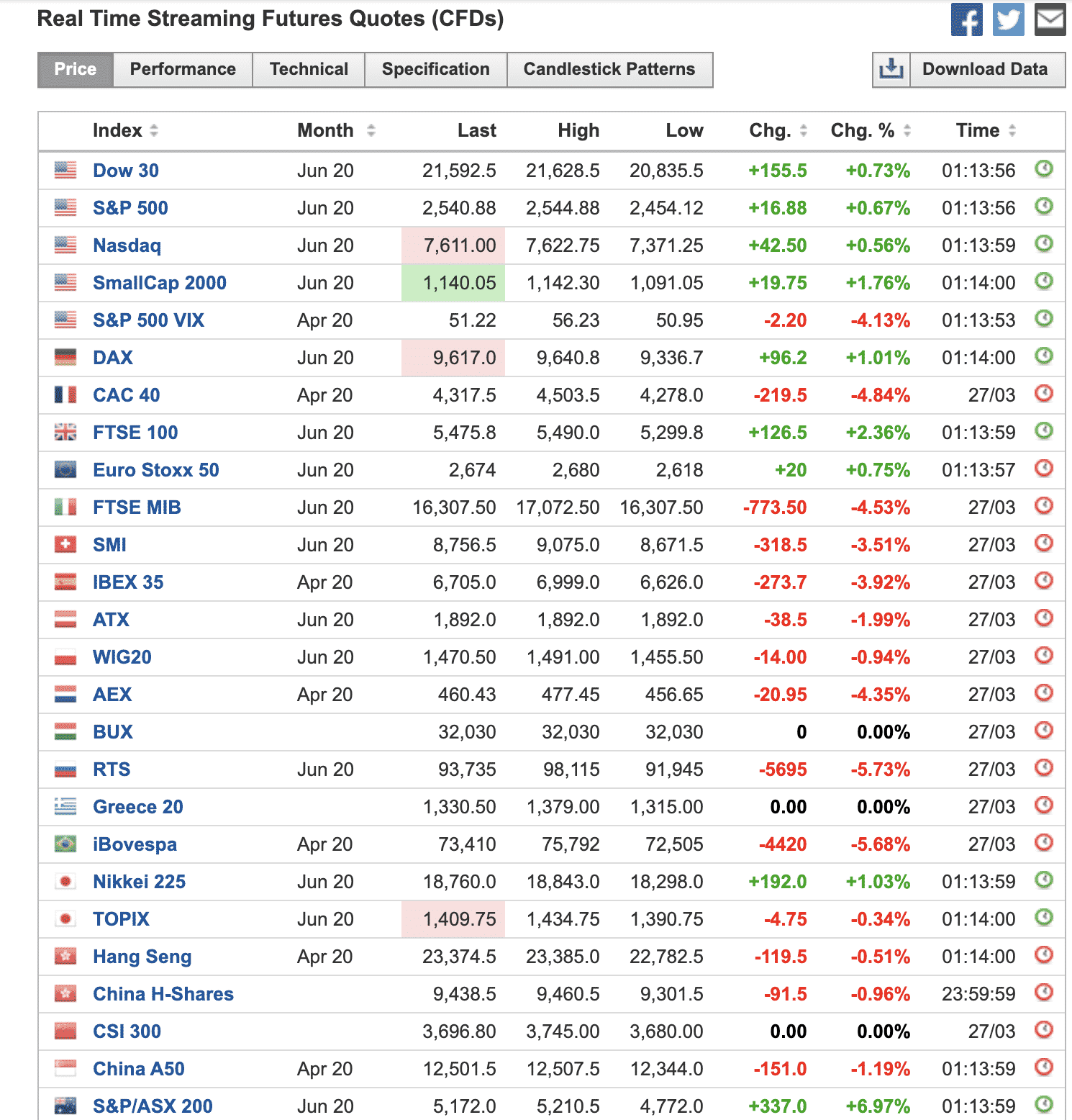Open the S&P 500 link
The image size is (1072, 1120).
(130, 208)
